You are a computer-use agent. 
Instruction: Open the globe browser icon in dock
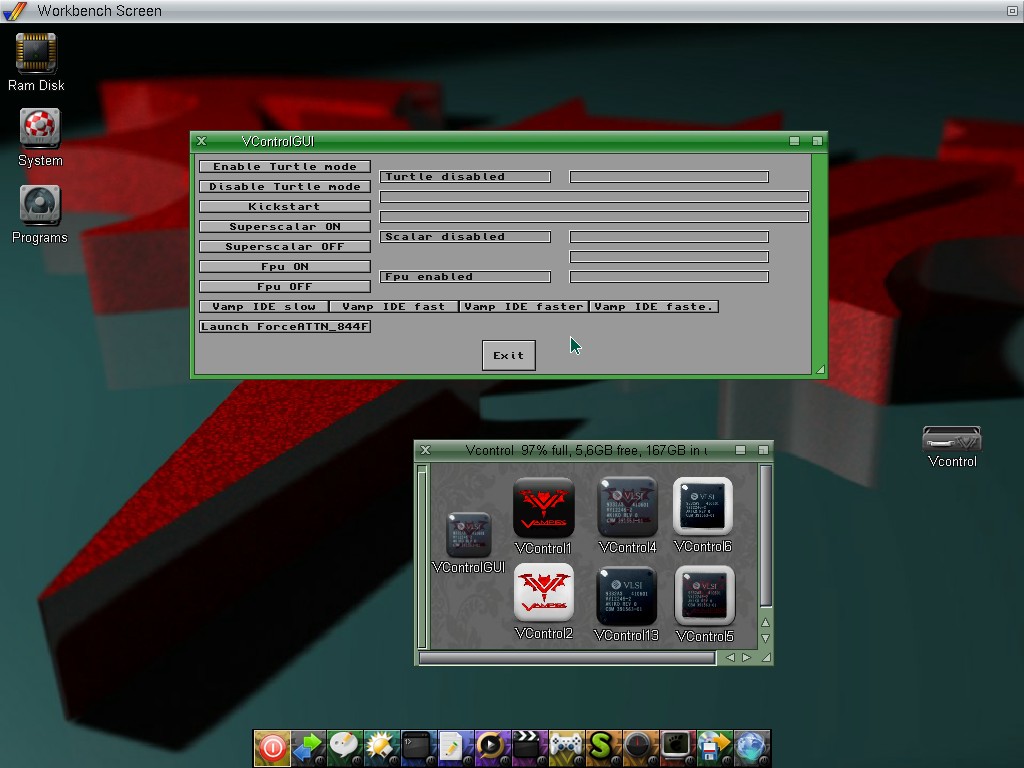pyautogui.click(x=751, y=747)
